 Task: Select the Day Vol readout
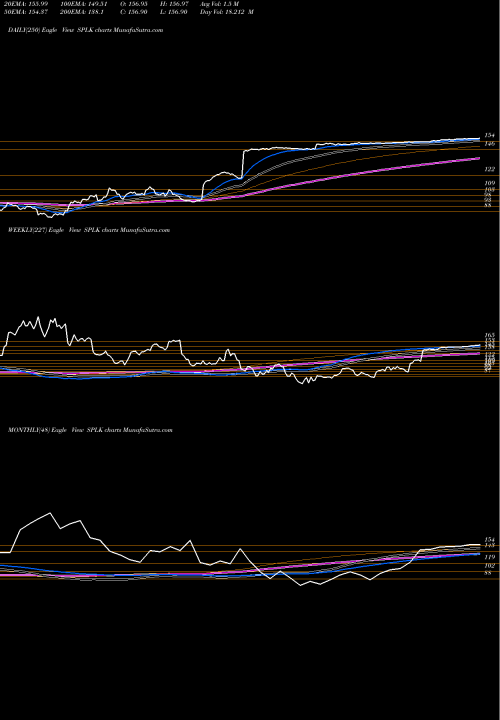point(227,12)
